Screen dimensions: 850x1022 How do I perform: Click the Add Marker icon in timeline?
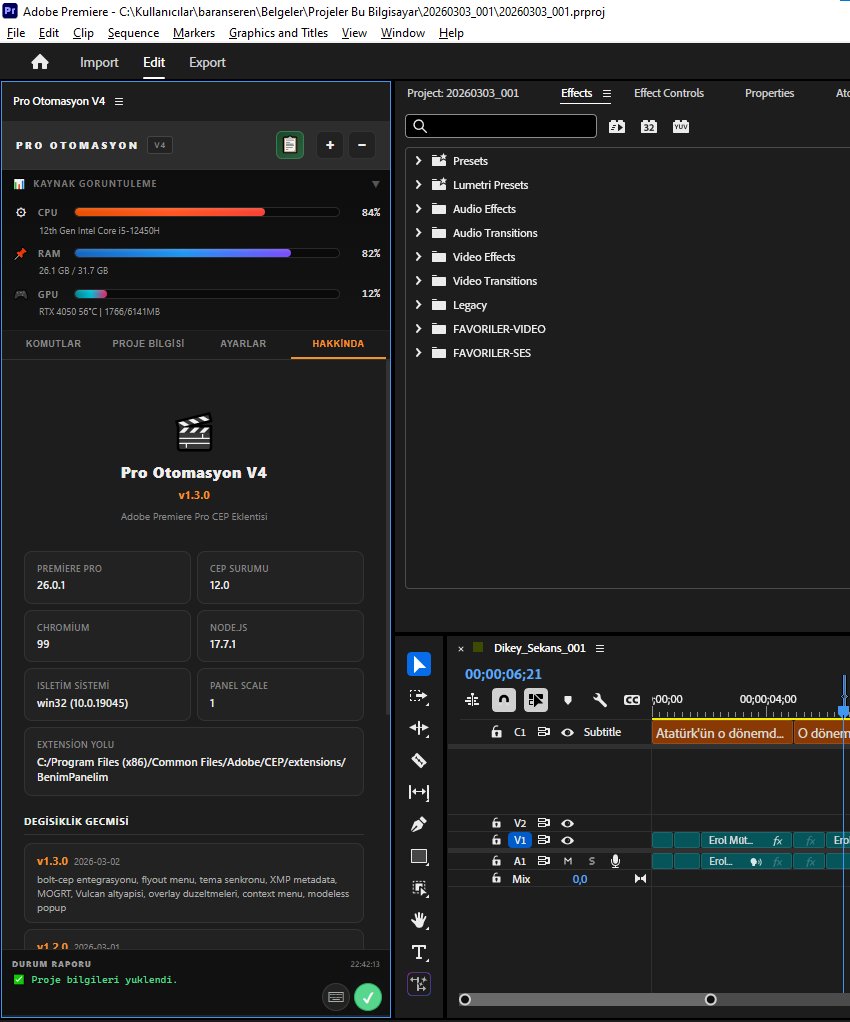coord(568,700)
